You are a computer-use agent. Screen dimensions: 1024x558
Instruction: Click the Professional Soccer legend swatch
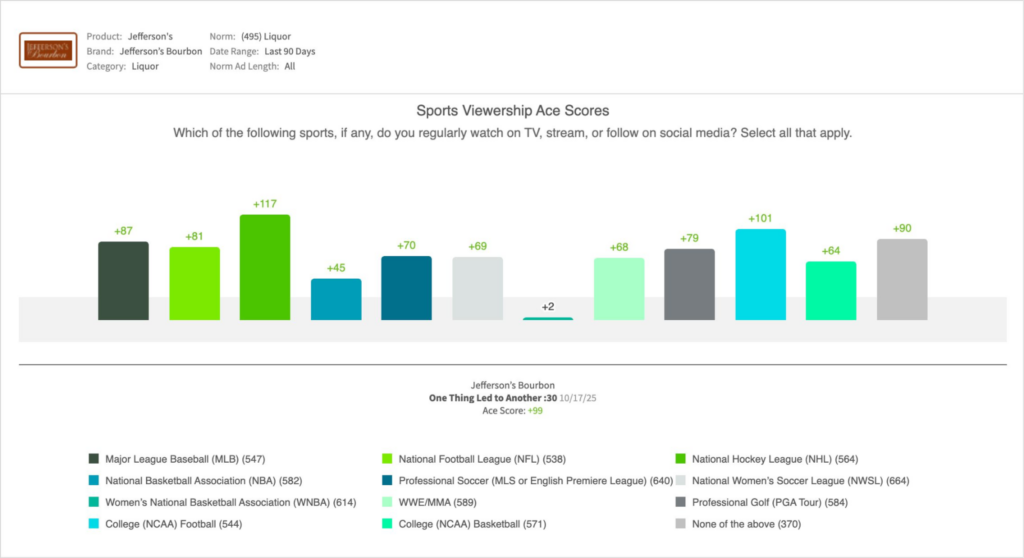pos(388,481)
